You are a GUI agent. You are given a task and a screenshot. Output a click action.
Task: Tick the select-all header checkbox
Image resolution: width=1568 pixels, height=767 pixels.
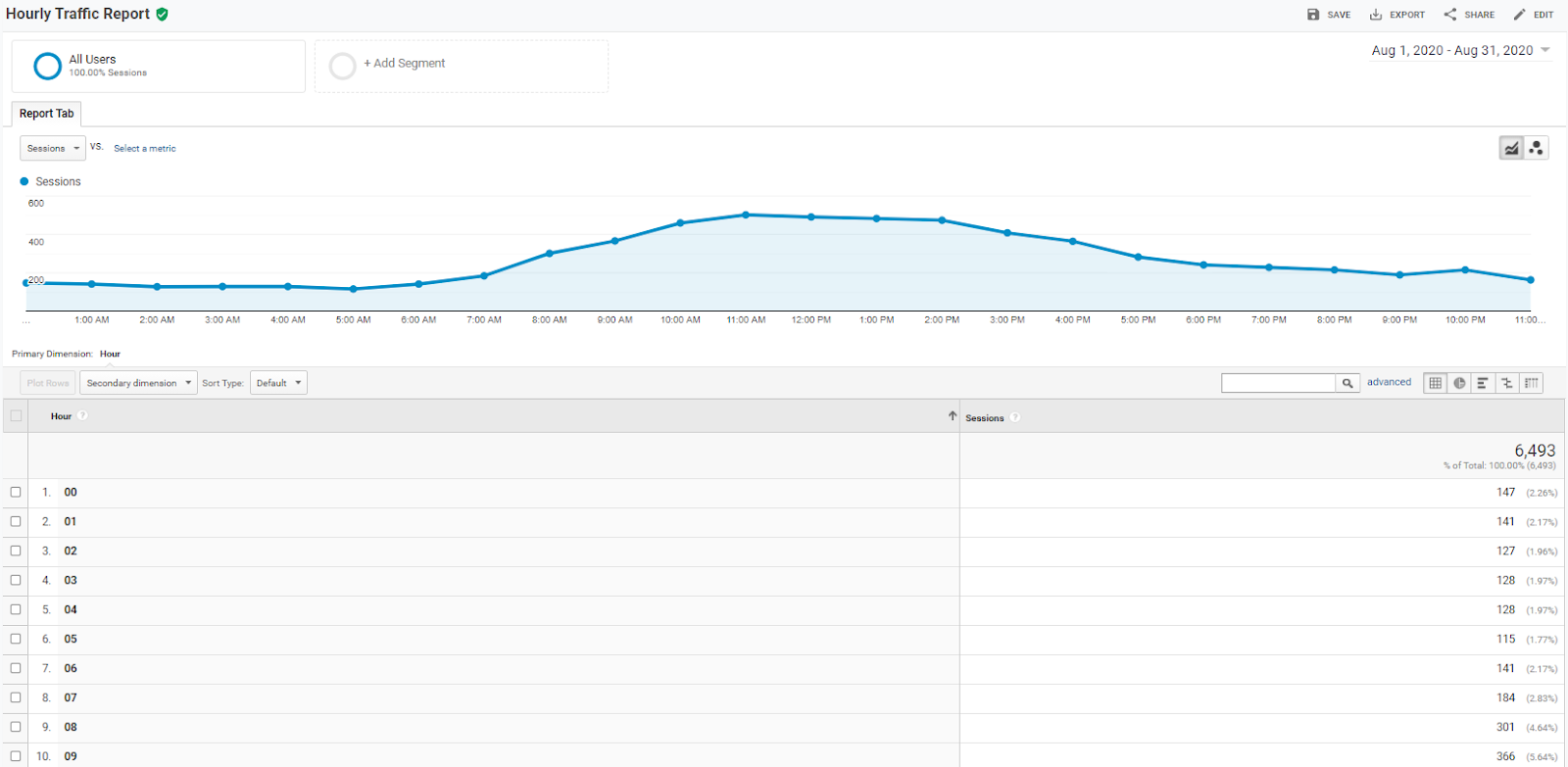tap(16, 415)
